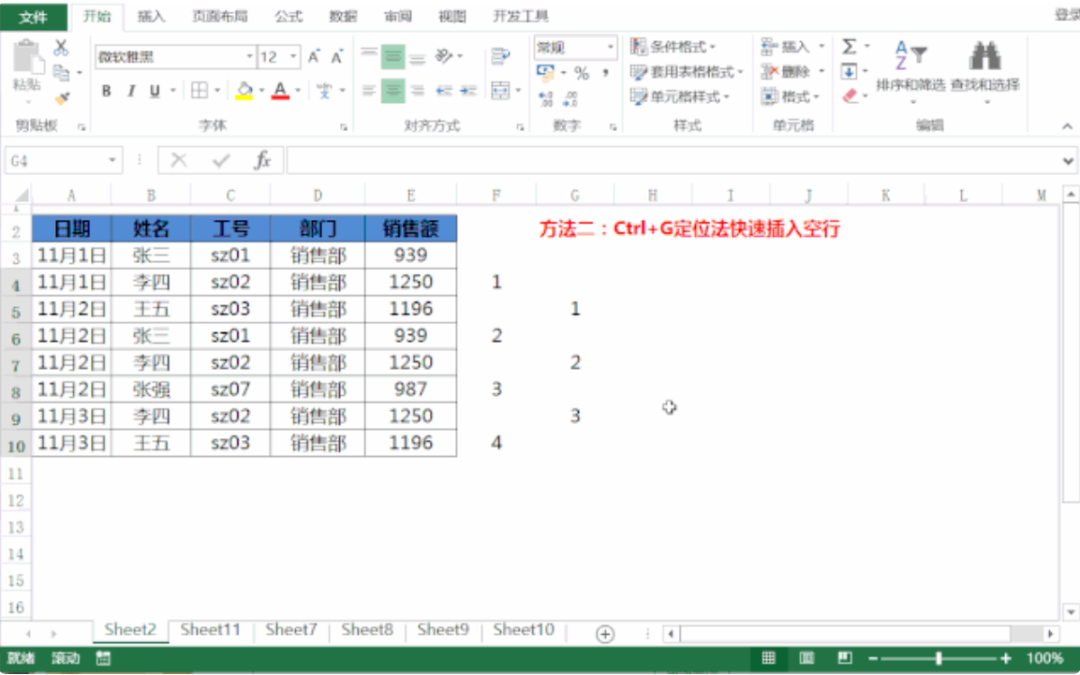Toggle top align icon
Image resolution: width=1080 pixels, height=675 pixels.
click(370, 56)
